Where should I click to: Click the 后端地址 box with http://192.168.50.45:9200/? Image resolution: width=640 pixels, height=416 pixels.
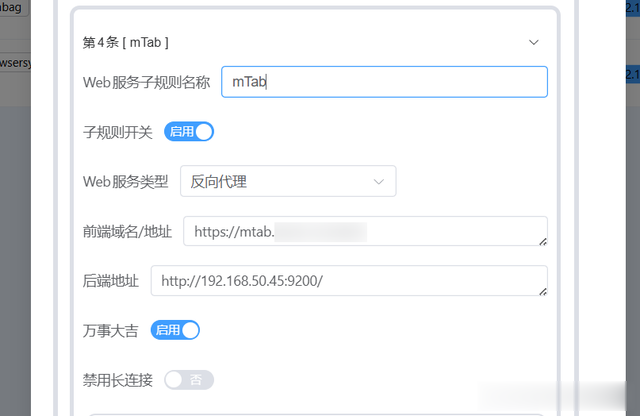[x=349, y=281]
